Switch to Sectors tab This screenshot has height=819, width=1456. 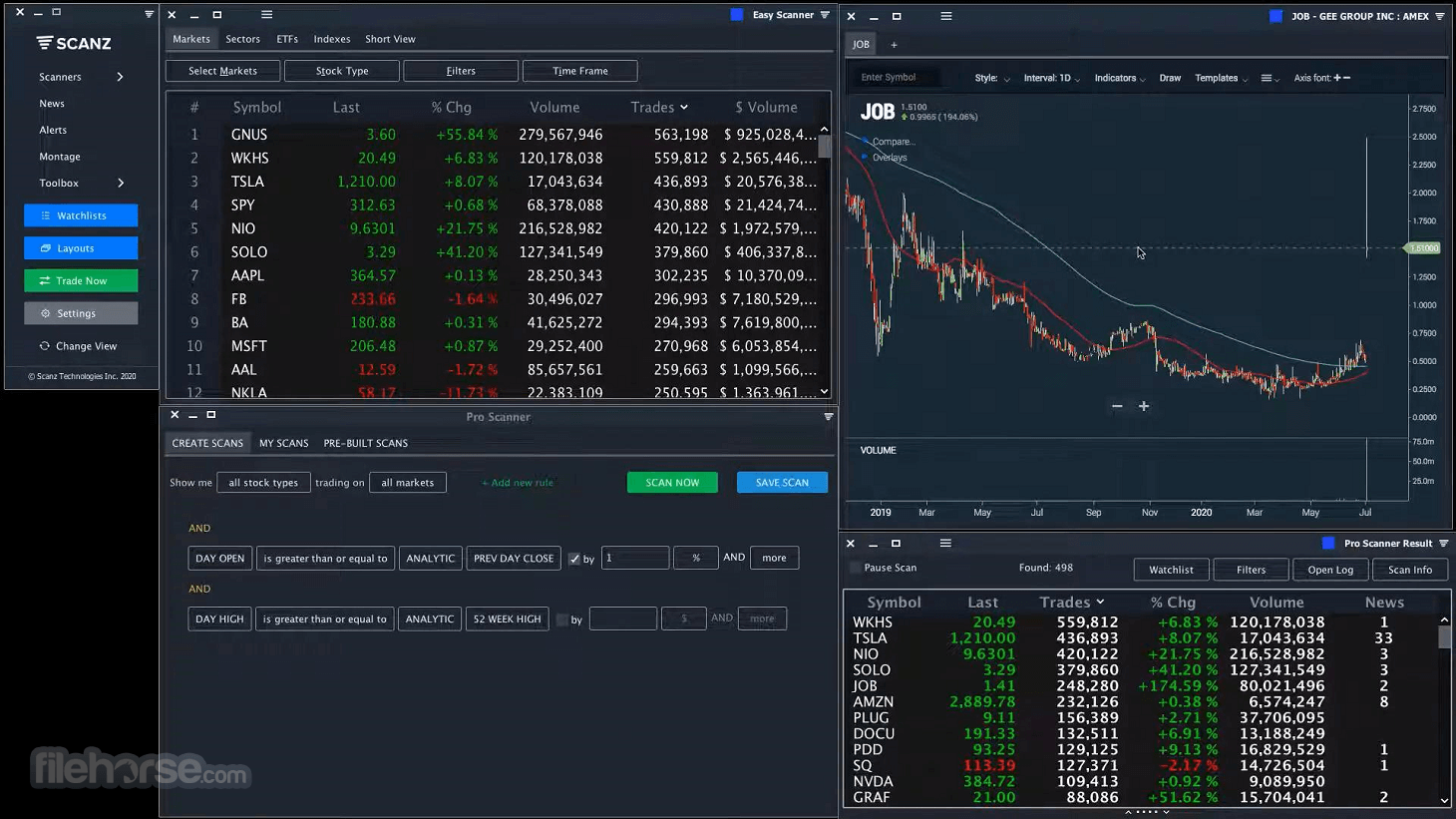(242, 39)
